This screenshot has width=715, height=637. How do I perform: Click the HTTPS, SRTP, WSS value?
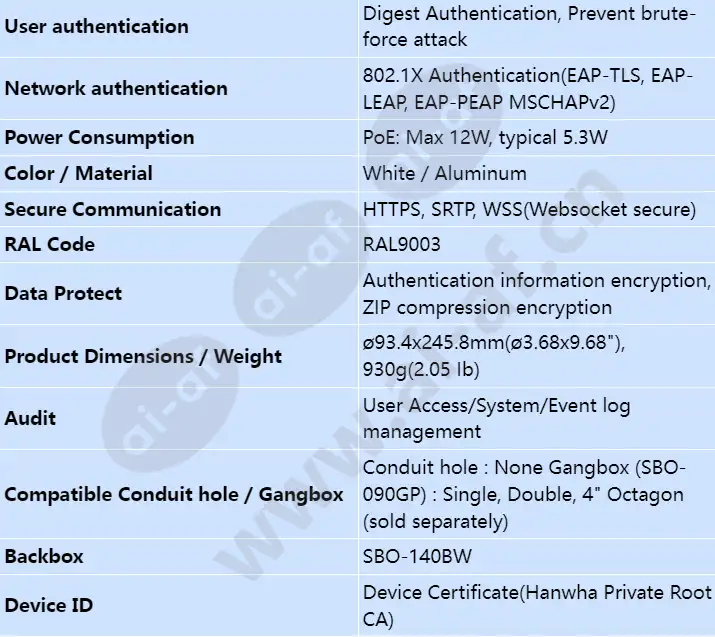point(529,209)
